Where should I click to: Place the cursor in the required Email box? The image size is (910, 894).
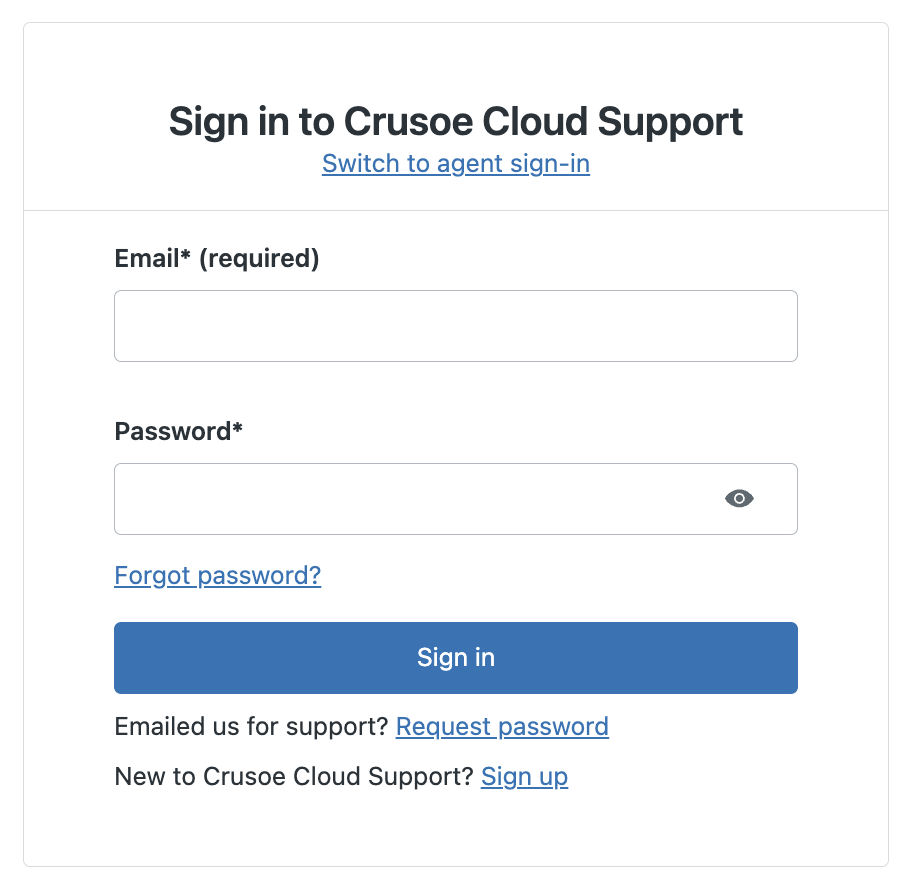456,326
